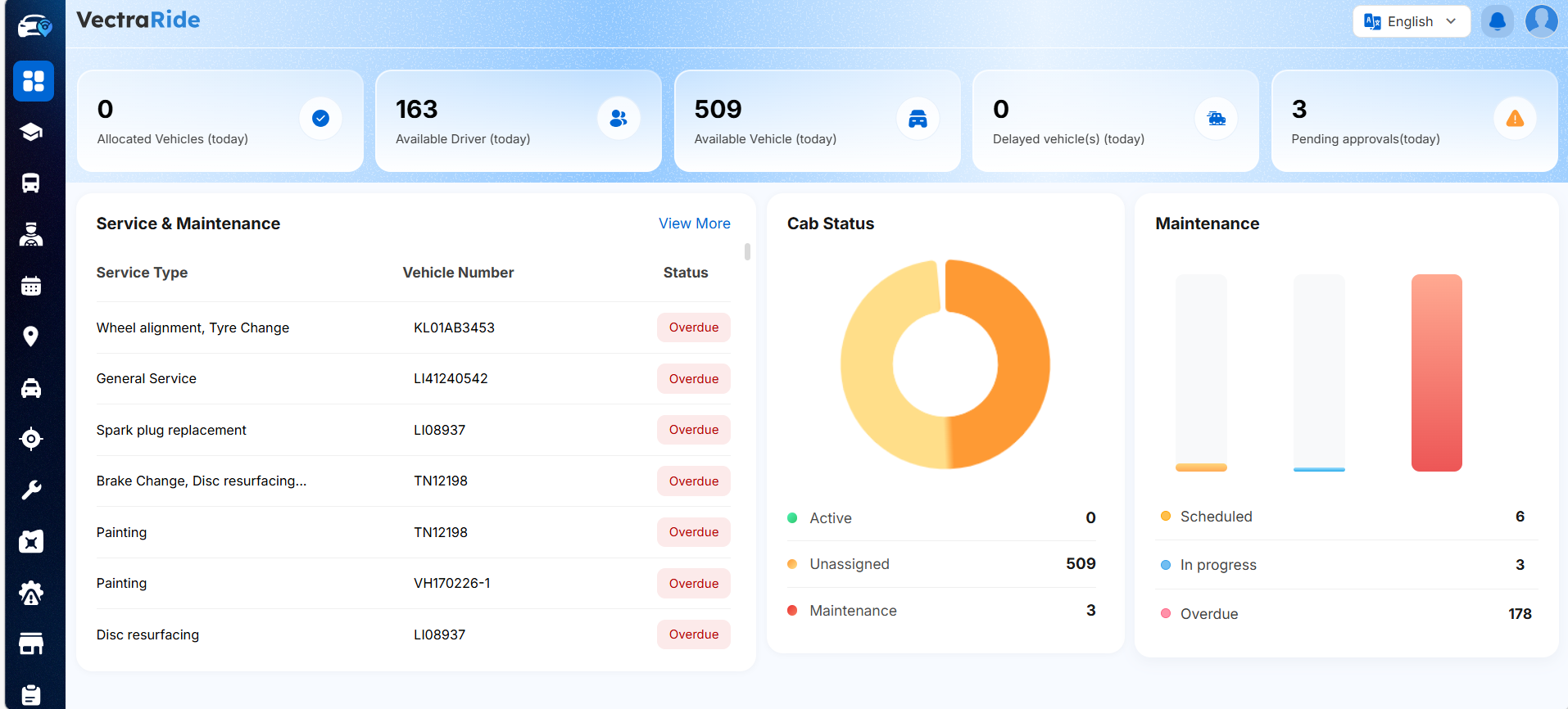Click the Service Type column header
The height and width of the screenshot is (709, 1568).
[x=142, y=273]
